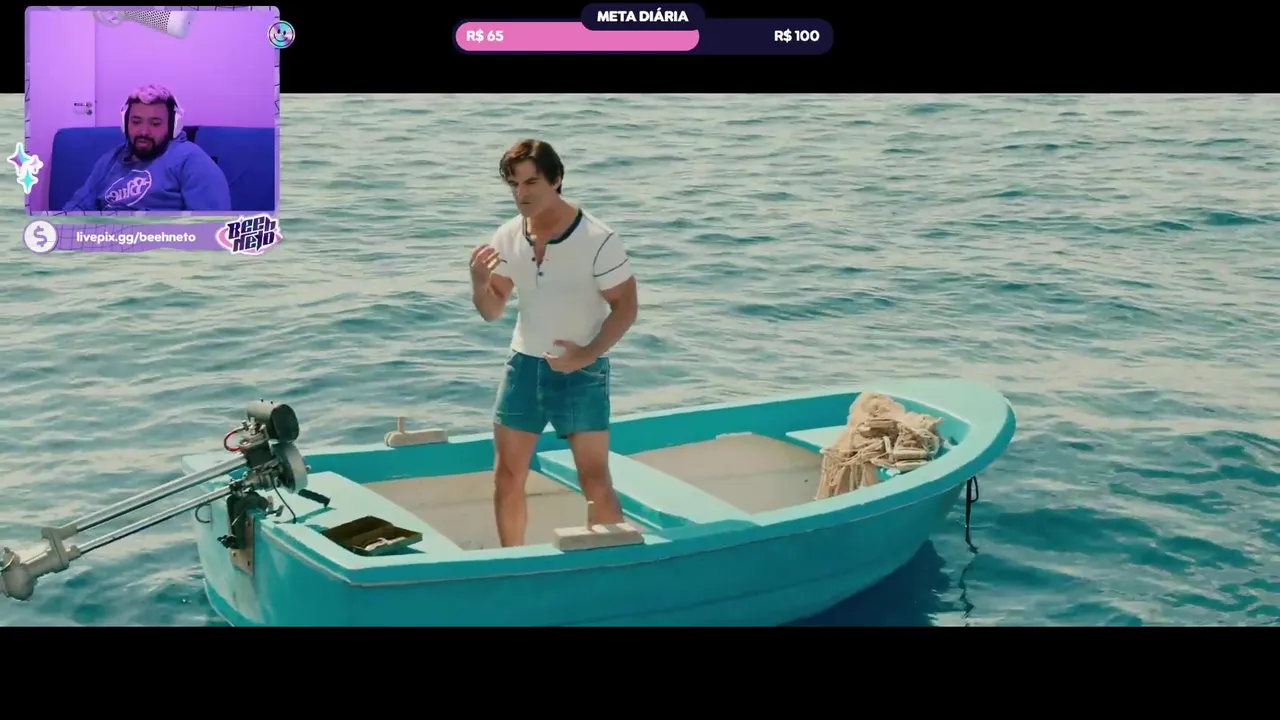Click the movie video frame

[x=640, y=360]
